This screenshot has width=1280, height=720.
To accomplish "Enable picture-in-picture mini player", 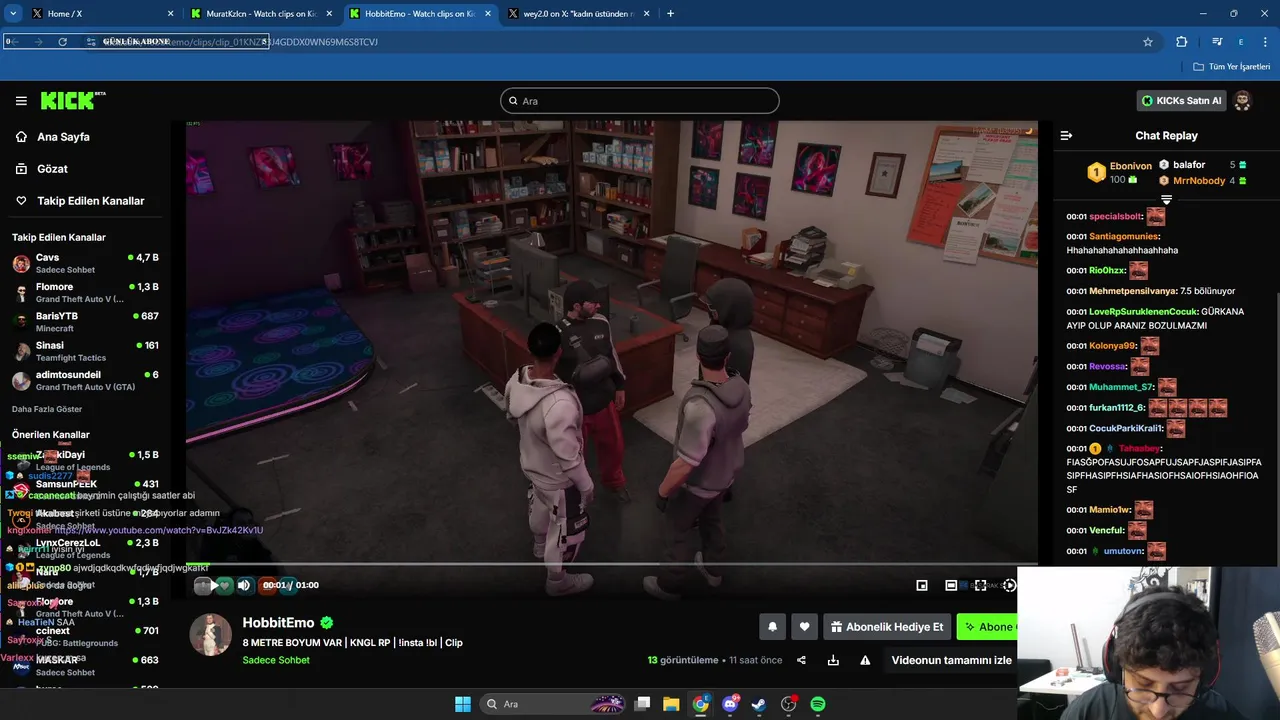I will [x=922, y=585].
